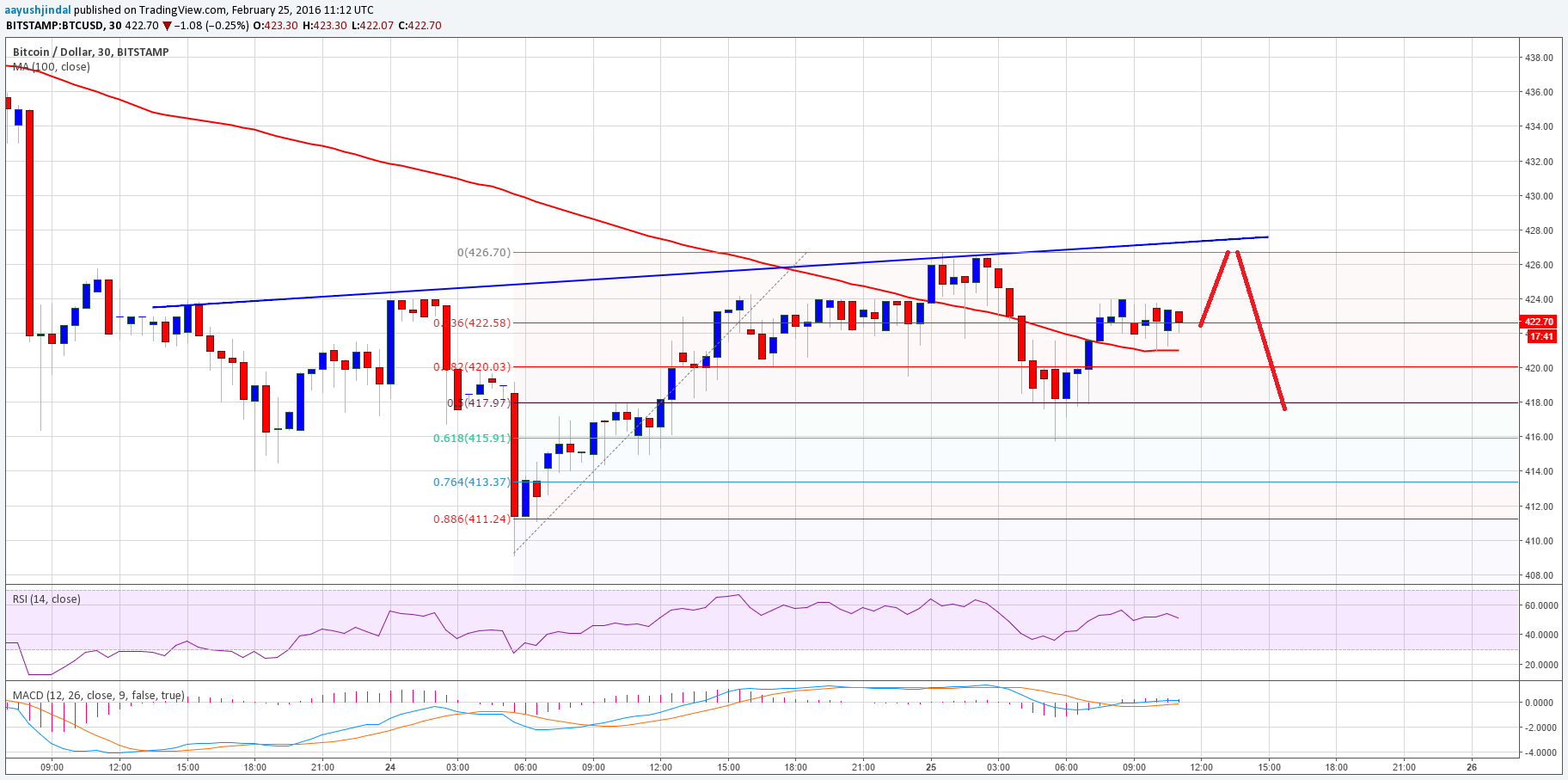Click the 432.00 price axis label
This screenshot has width=1568, height=780.
pos(1538,162)
